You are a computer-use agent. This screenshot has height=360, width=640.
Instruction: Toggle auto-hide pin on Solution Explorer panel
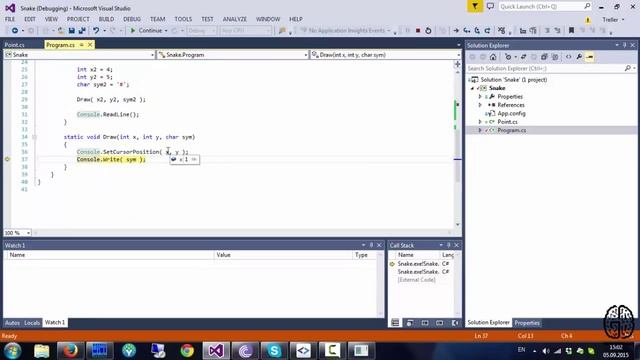coord(624,45)
